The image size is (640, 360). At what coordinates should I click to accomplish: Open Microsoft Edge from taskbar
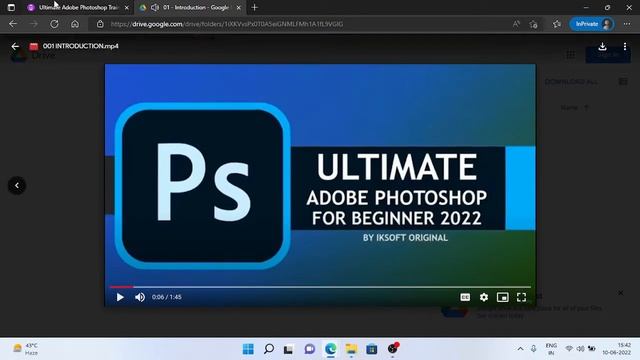[331, 349]
